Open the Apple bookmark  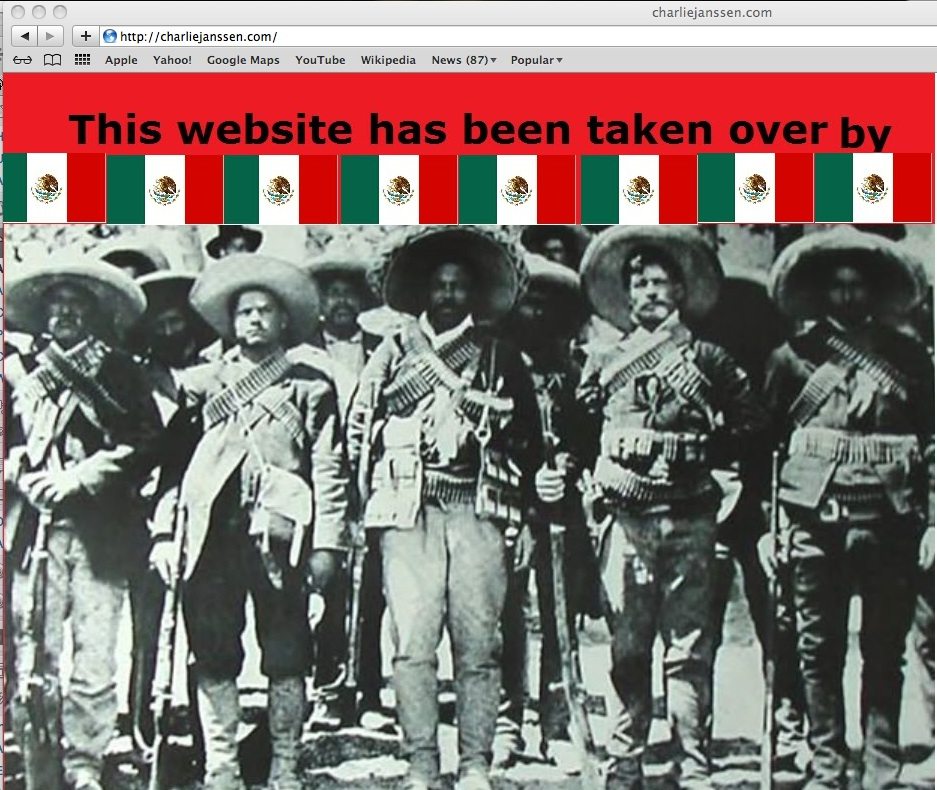[121, 60]
